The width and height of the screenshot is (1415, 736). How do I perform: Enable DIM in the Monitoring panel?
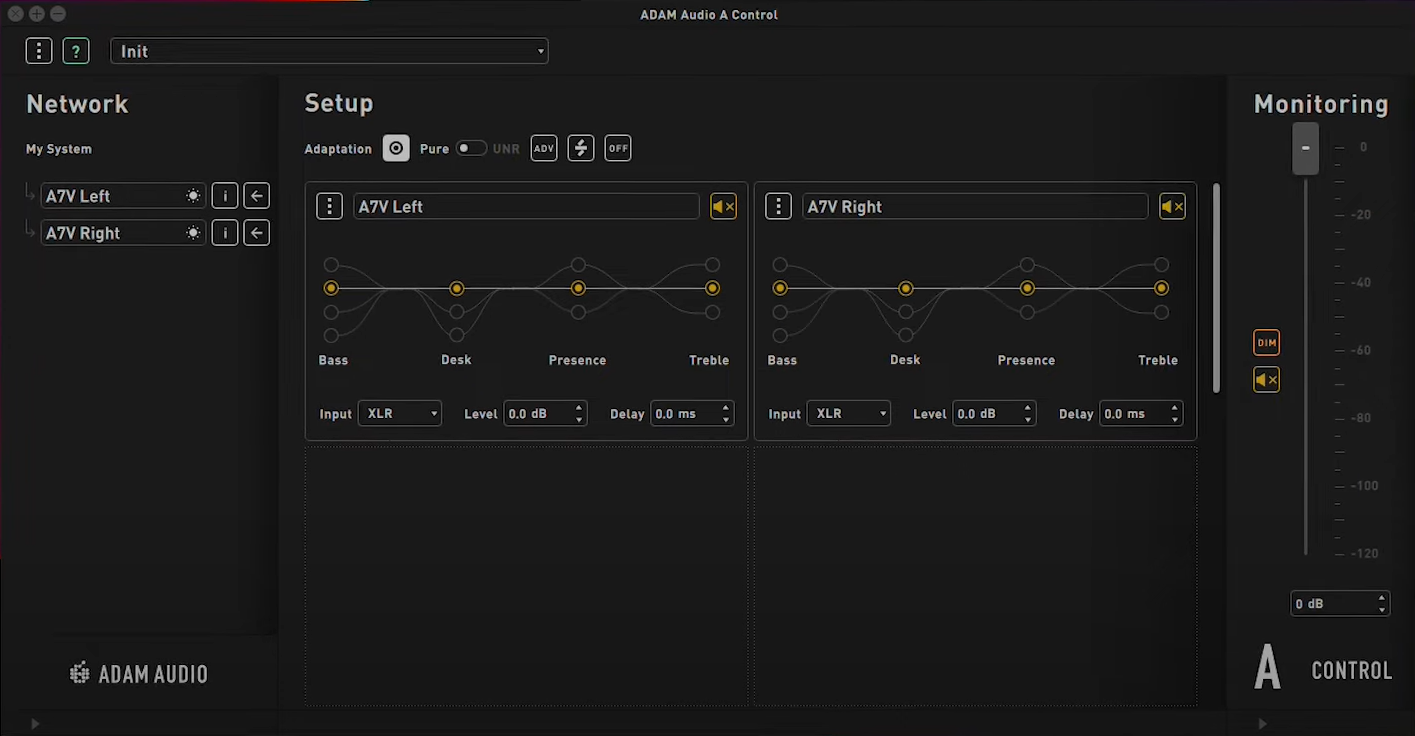[1266, 342]
